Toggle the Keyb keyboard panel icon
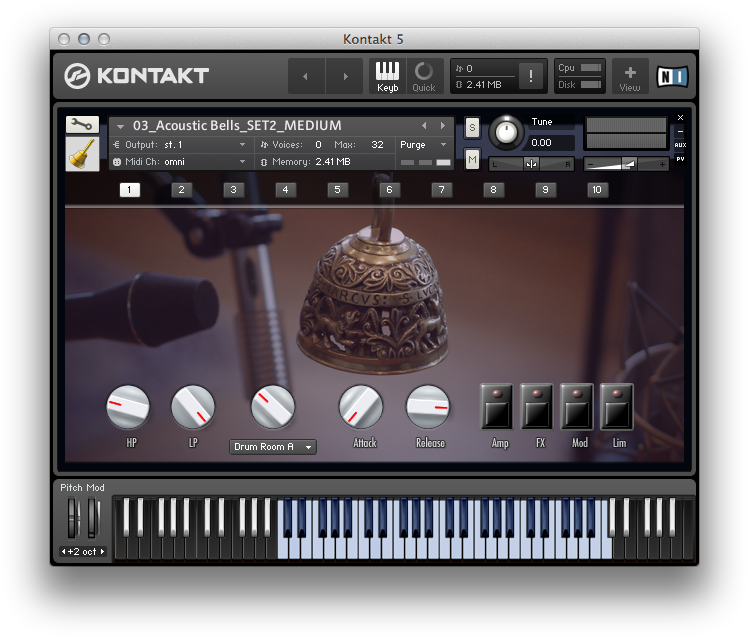748x637 pixels. coord(387,76)
